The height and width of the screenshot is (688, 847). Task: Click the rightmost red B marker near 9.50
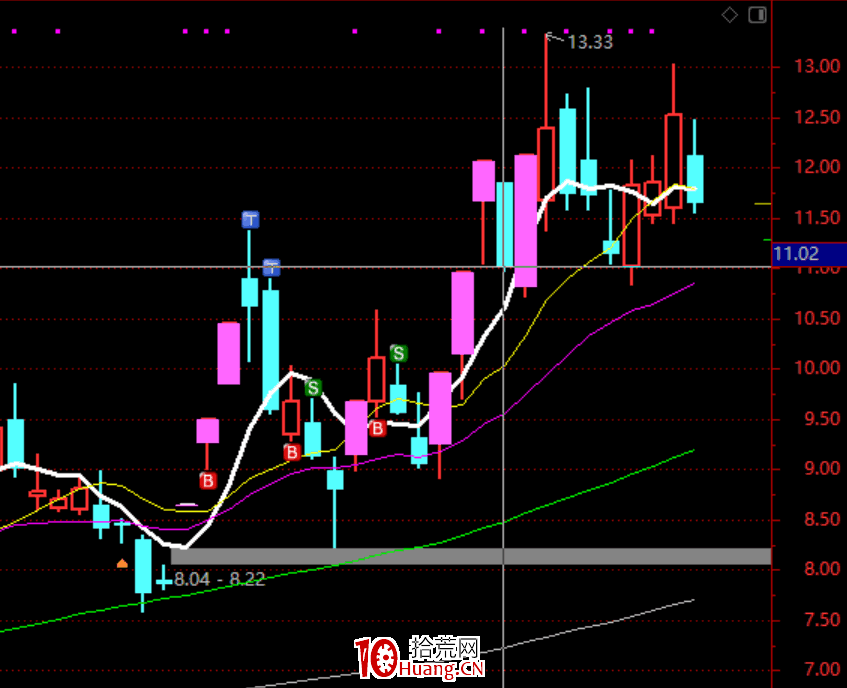pos(378,429)
